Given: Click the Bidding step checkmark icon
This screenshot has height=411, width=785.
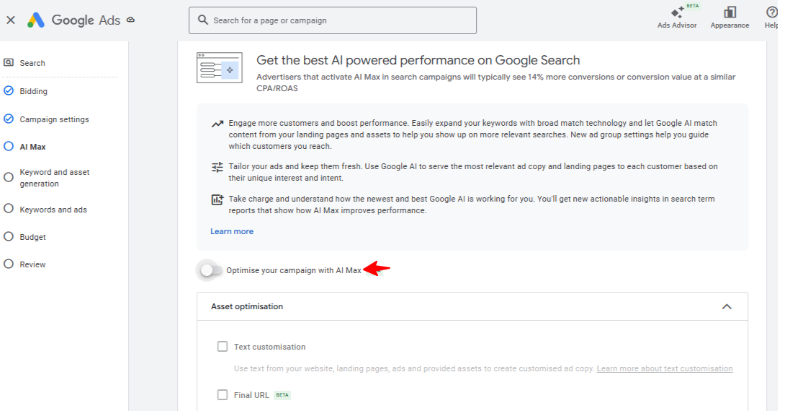Looking at the screenshot, I should point(9,91).
